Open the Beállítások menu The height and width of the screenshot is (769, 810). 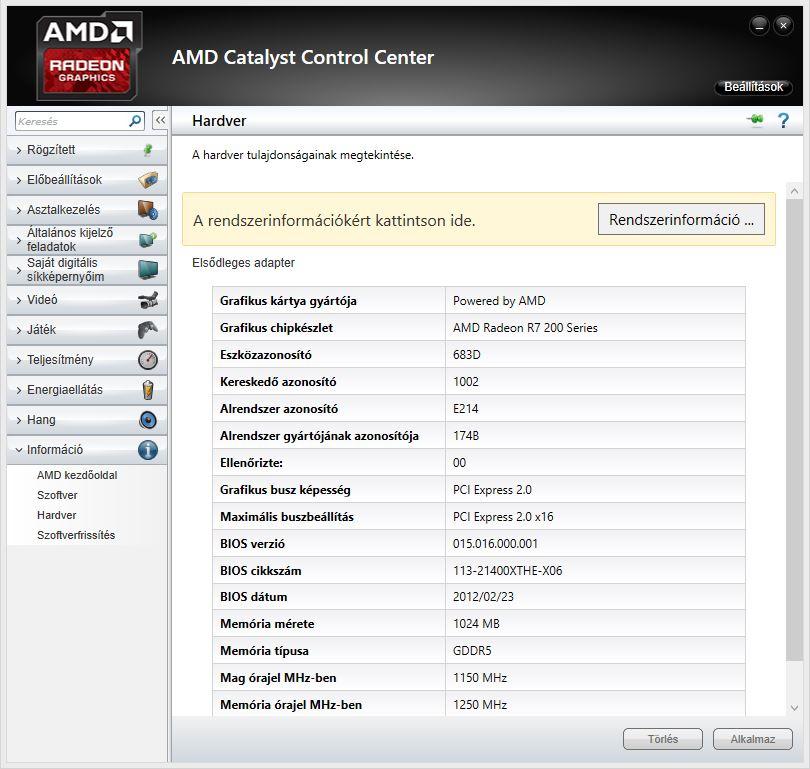point(753,87)
